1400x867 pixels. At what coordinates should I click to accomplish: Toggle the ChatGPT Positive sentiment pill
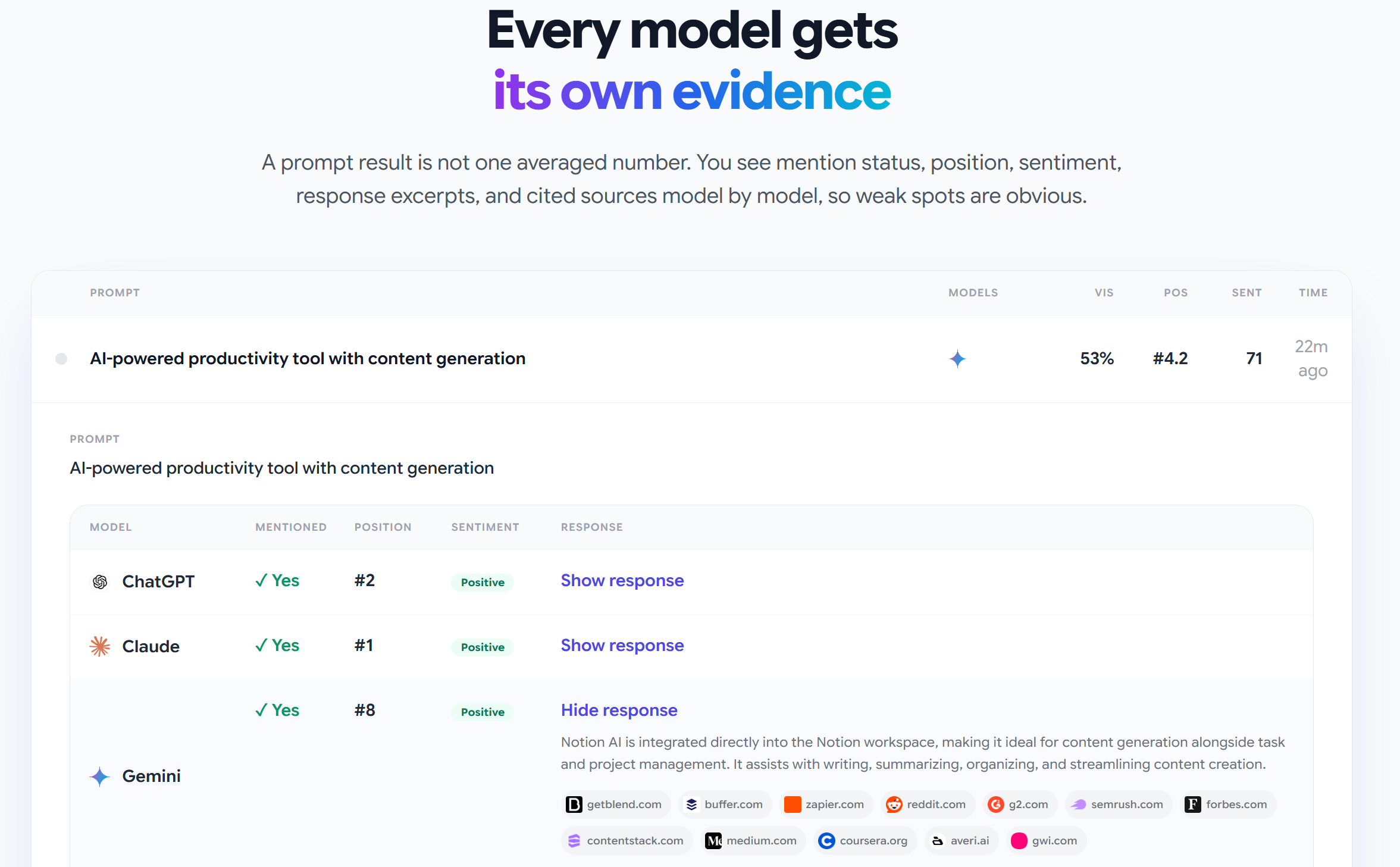[482, 582]
